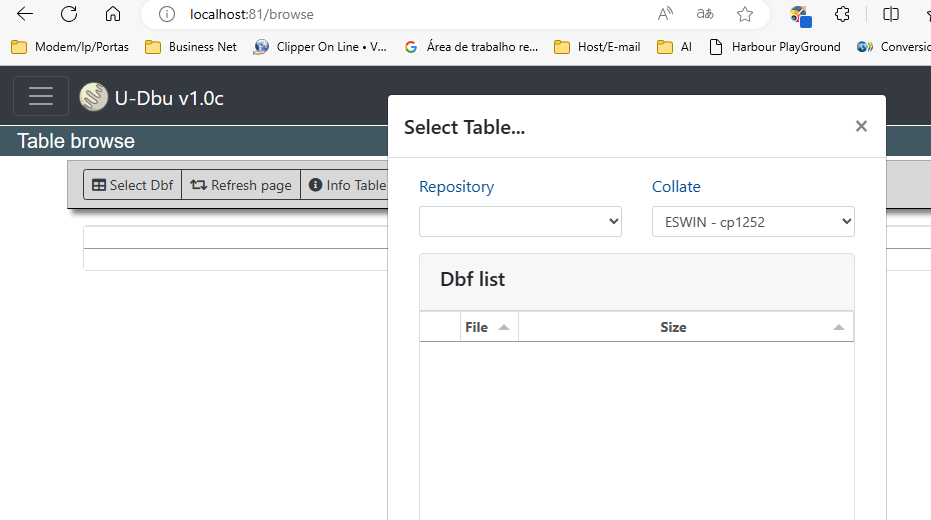Open the Harbour PlayGround bookmark
This screenshot has width=931, height=520.
(775, 46)
